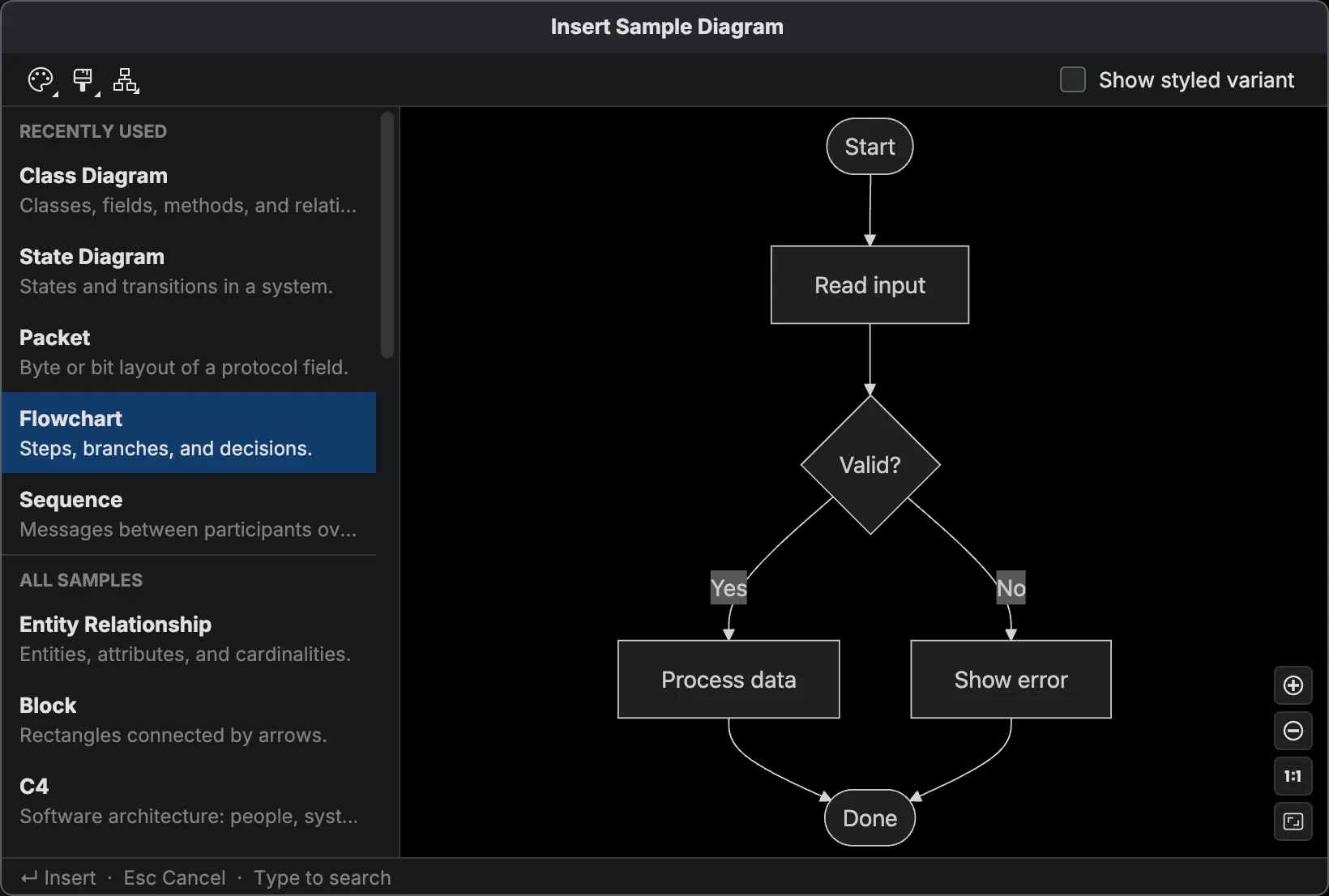Reset preview zoom to 1:1

tap(1293, 776)
